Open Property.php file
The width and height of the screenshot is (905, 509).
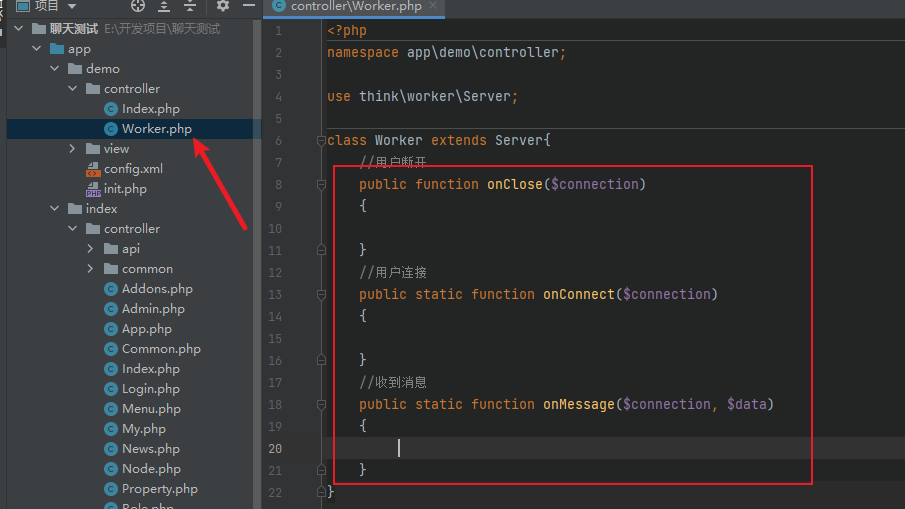(159, 489)
